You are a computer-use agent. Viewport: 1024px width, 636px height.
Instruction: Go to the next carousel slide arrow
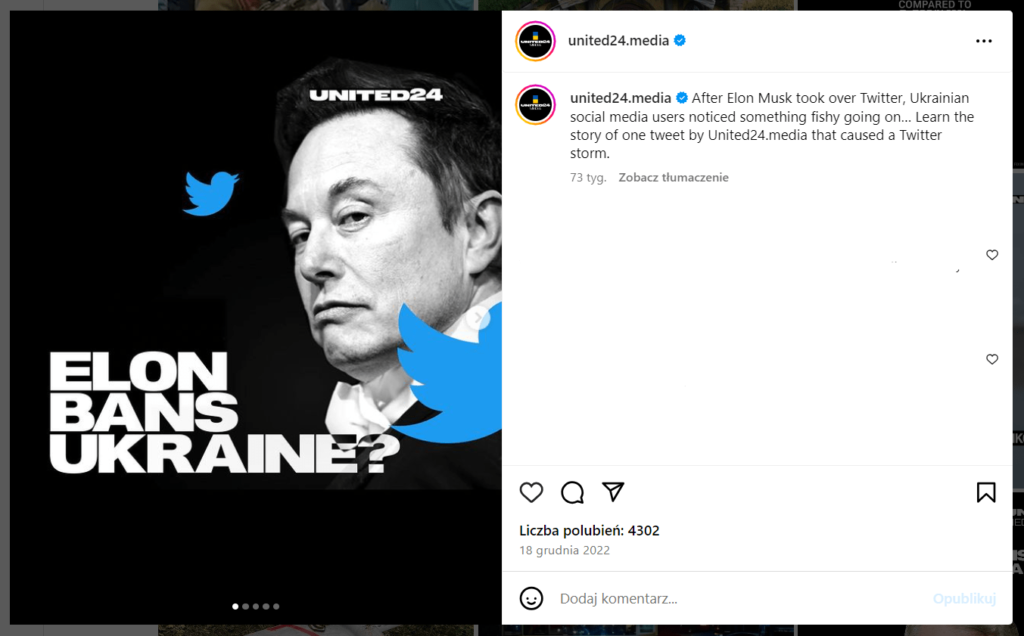tap(479, 318)
